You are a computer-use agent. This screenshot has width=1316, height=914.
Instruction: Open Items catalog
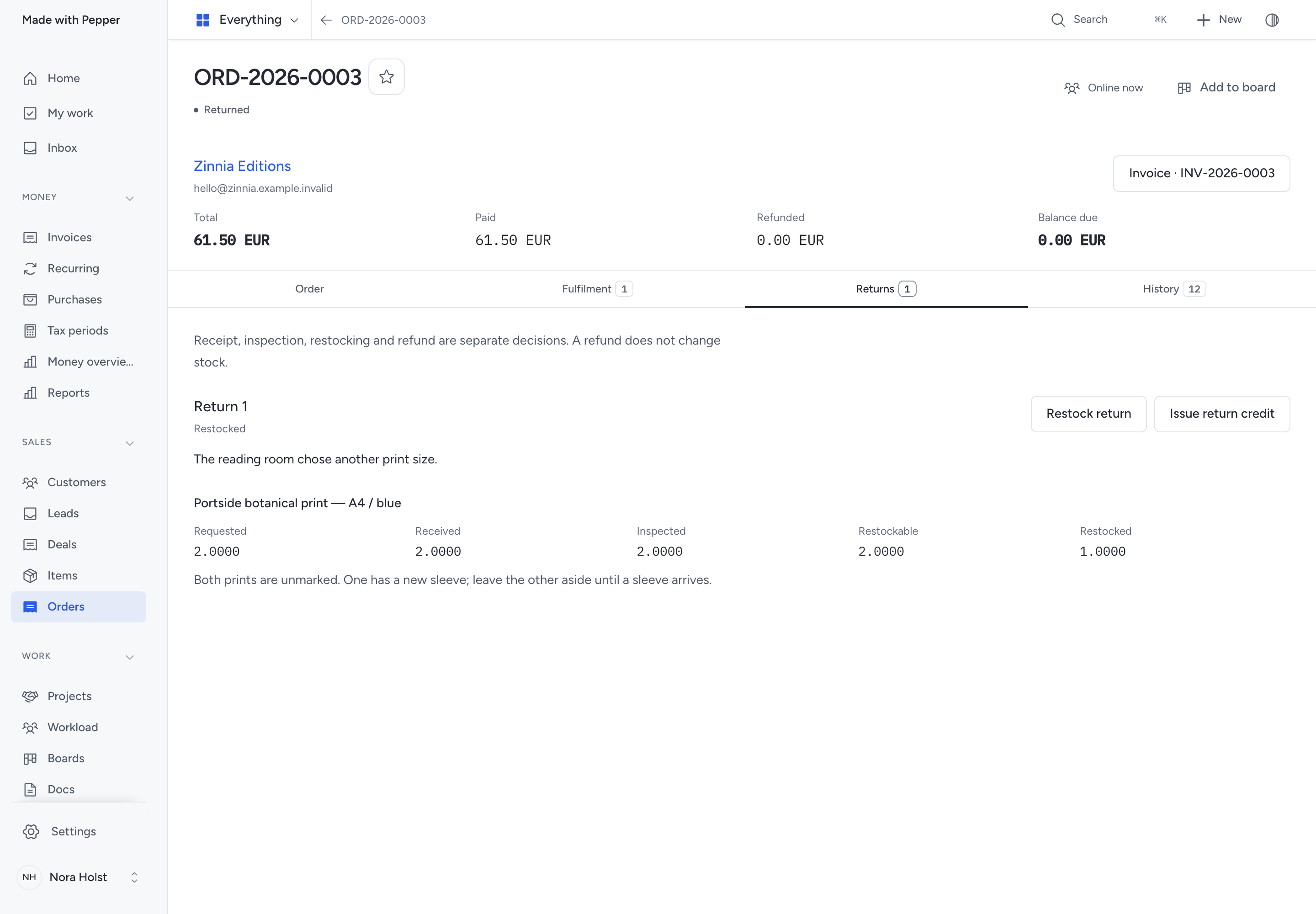[x=79, y=575]
